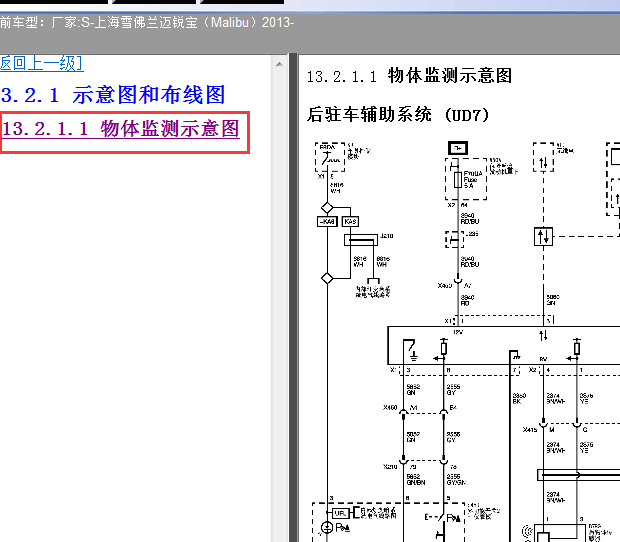This screenshot has width=620, height=542.
Task: Open the 13.2.1.1 物体监测示意图 link
Action: (121, 129)
